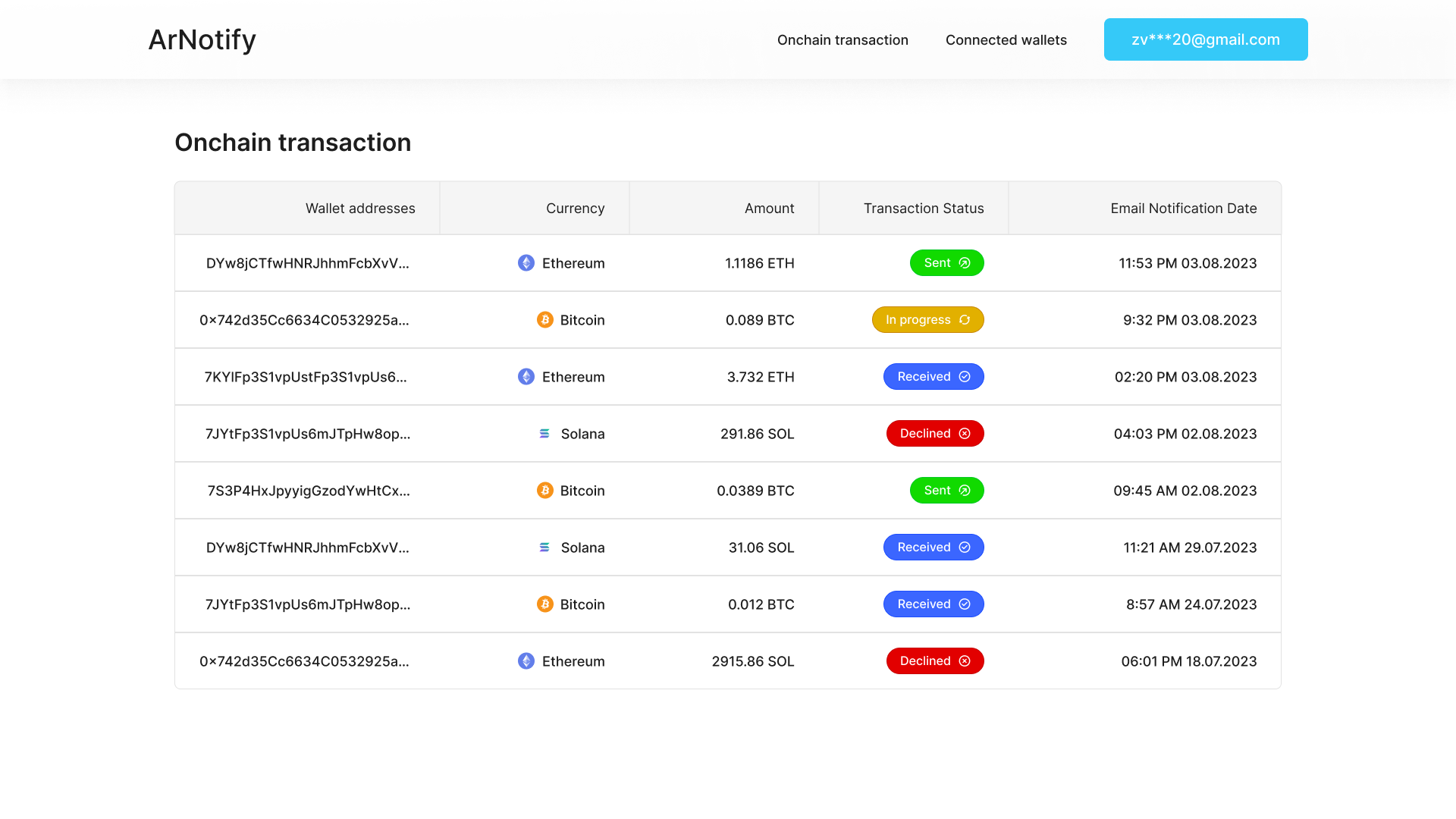Click the Ethereum icon for 3.732 ETH

point(526,377)
